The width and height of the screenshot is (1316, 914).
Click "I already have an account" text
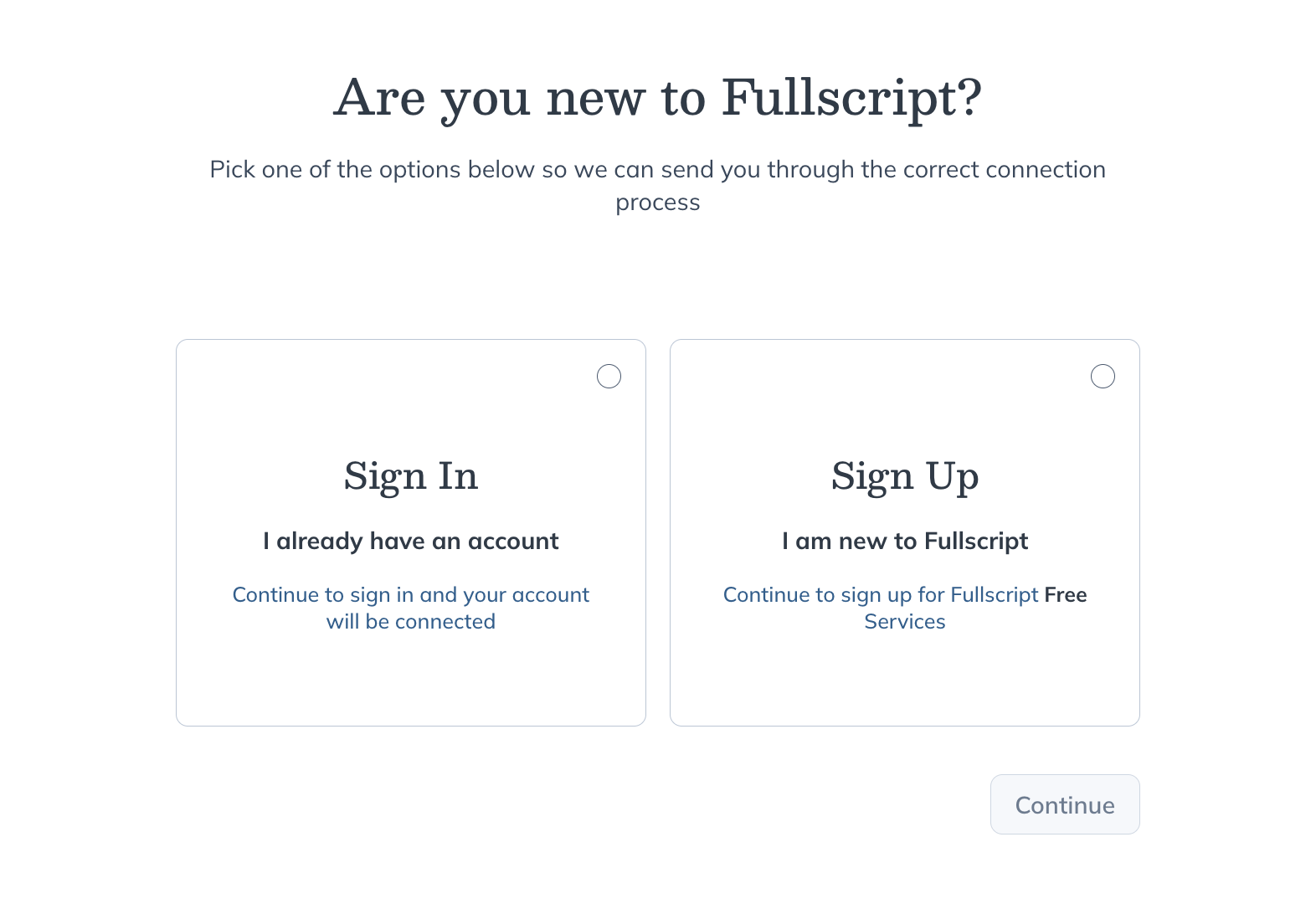(x=410, y=542)
